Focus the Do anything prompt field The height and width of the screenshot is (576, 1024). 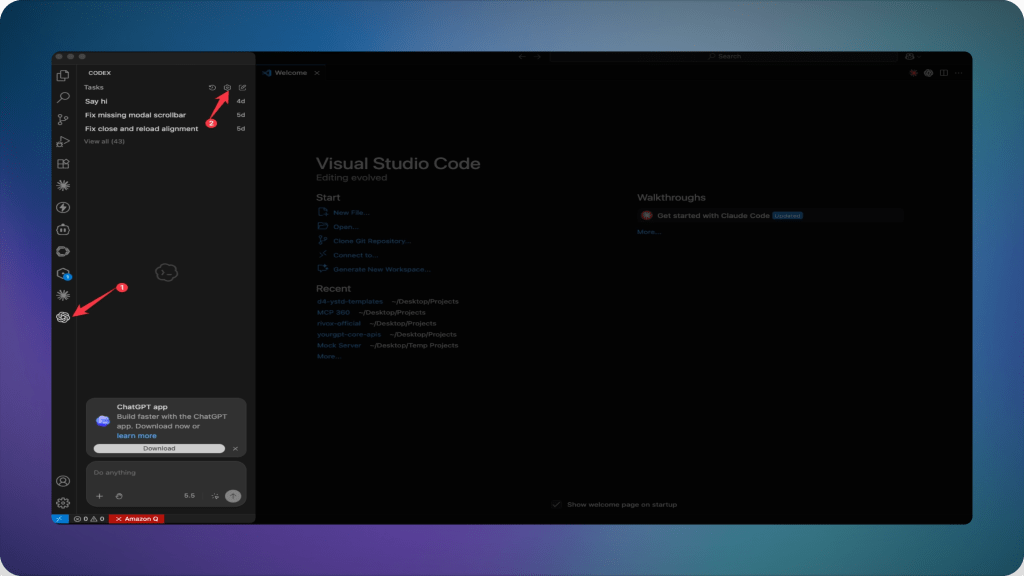(x=166, y=473)
